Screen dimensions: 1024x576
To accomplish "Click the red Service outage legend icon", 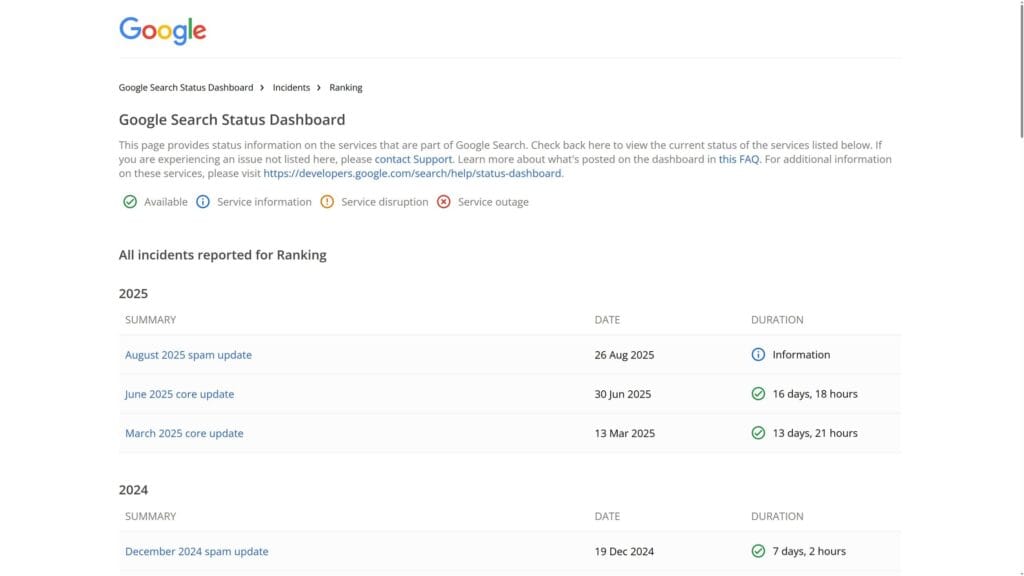I will (x=444, y=202).
